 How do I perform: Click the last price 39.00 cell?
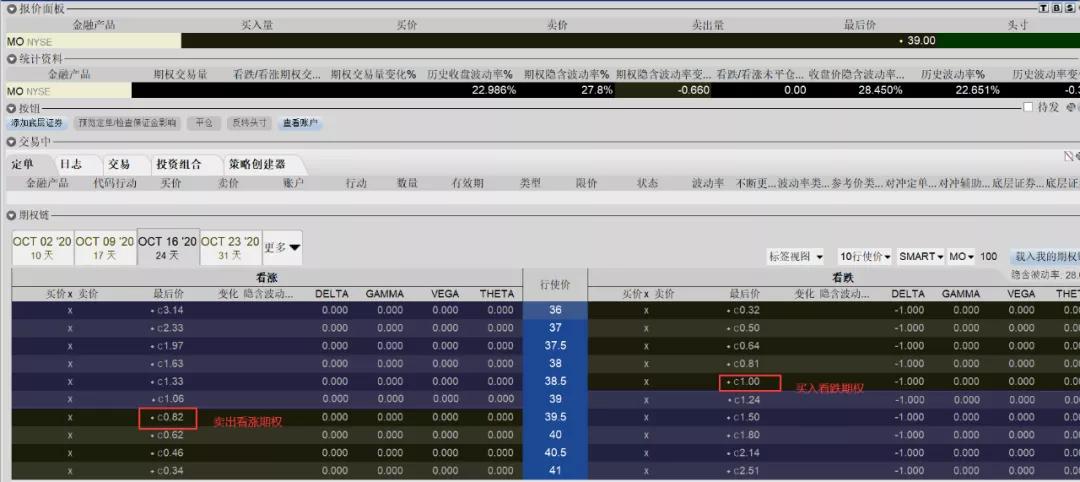click(x=921, y=41)
